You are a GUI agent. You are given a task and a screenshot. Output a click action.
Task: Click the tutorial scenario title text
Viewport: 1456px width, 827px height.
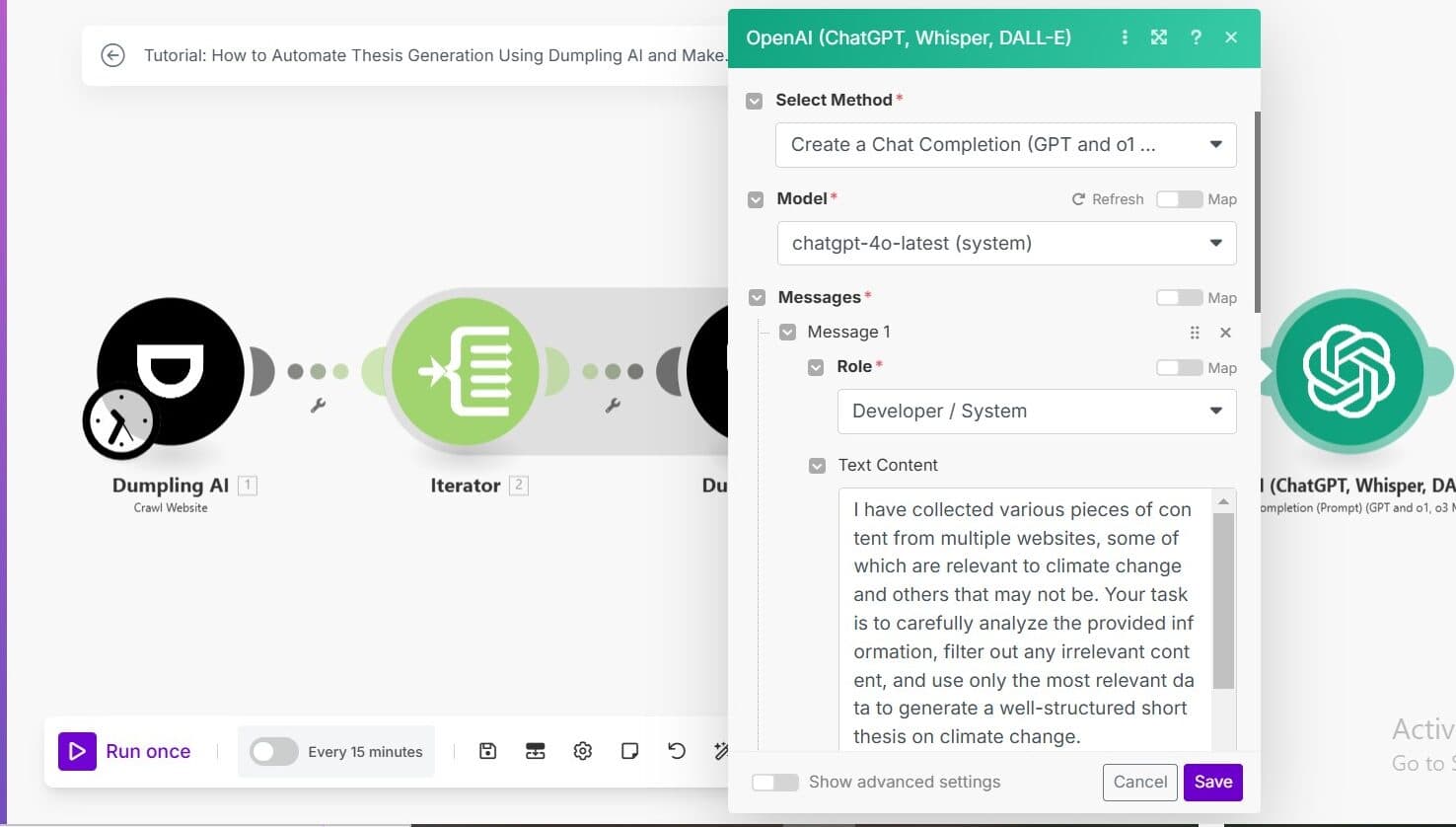436,55
